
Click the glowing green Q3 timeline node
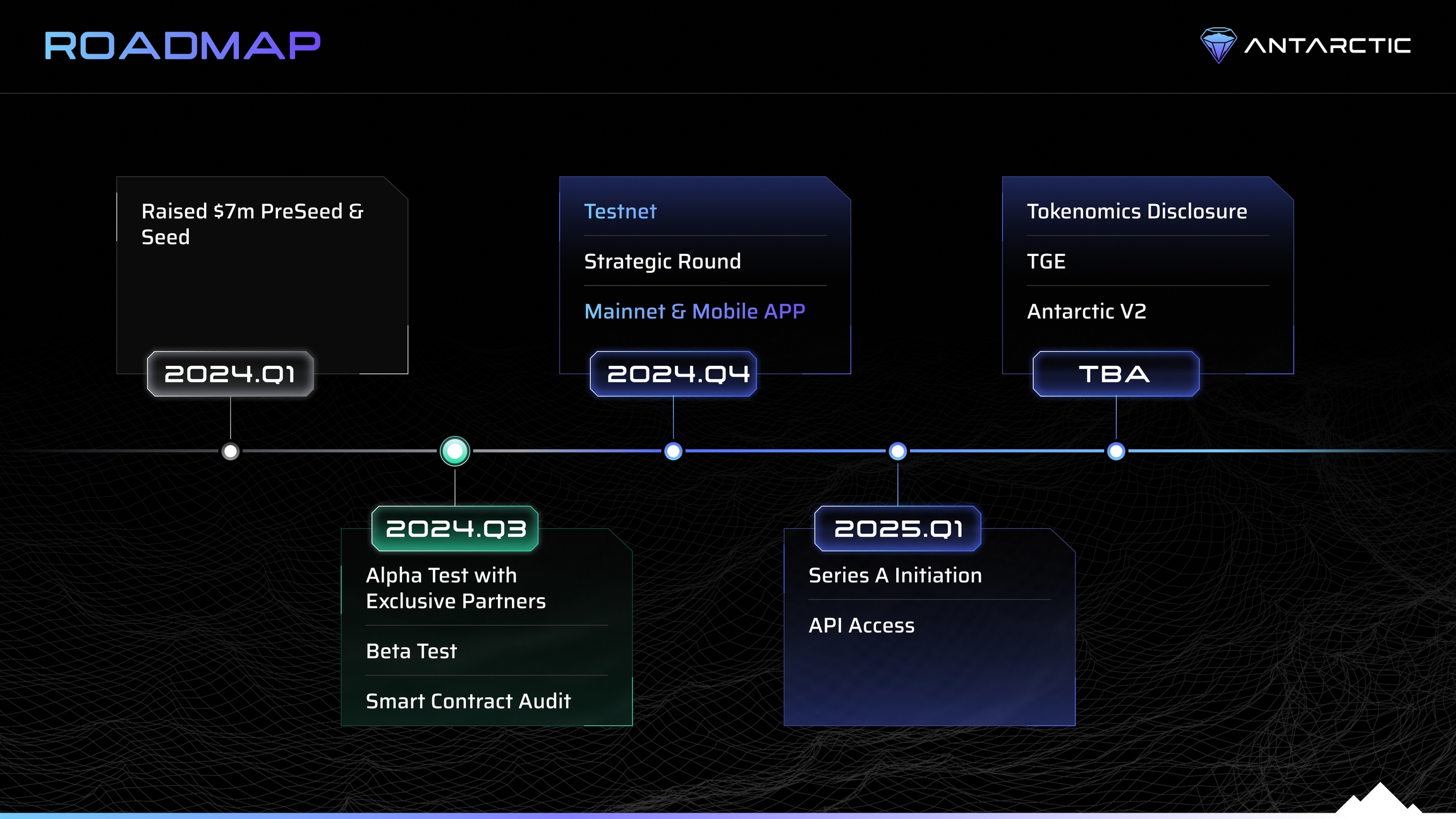[x=455, y=451]
